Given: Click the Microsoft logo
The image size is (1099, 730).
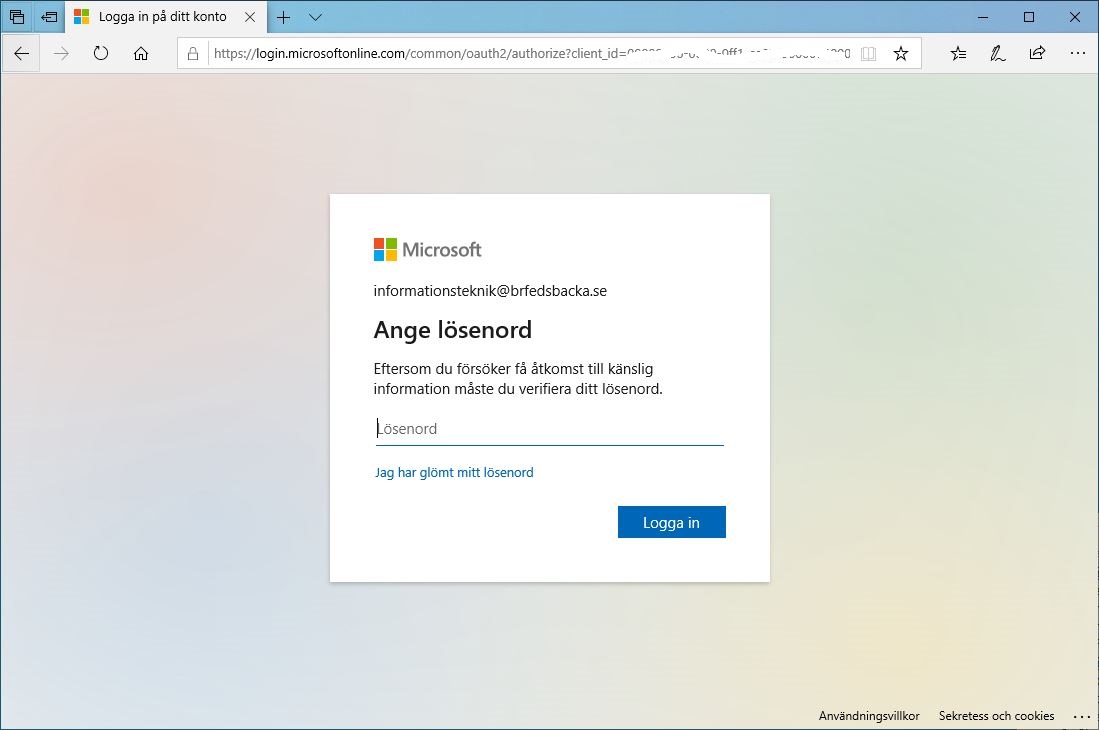Looking at the screenshot, I should [428, 249].
